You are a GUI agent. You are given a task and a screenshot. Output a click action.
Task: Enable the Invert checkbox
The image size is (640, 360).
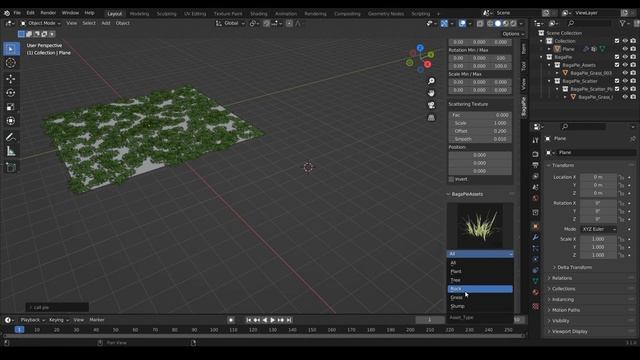click(x=451, y=179)
